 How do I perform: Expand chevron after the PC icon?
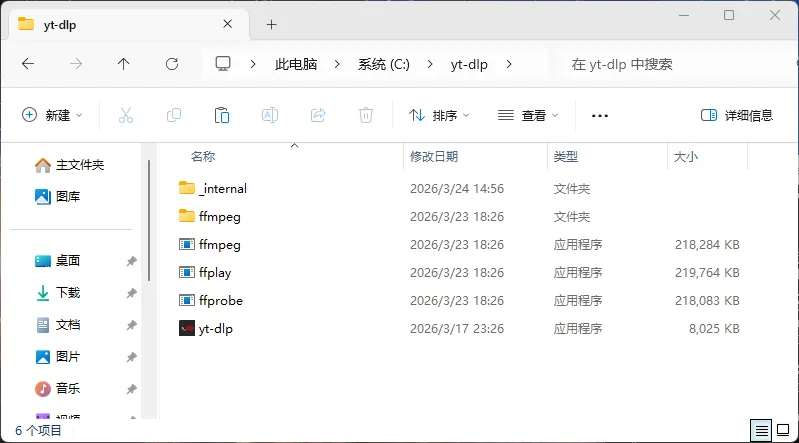[253, 64]
